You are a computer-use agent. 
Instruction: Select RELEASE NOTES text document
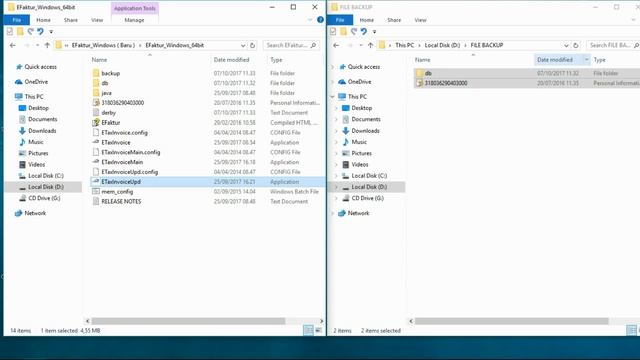point(121,201)
